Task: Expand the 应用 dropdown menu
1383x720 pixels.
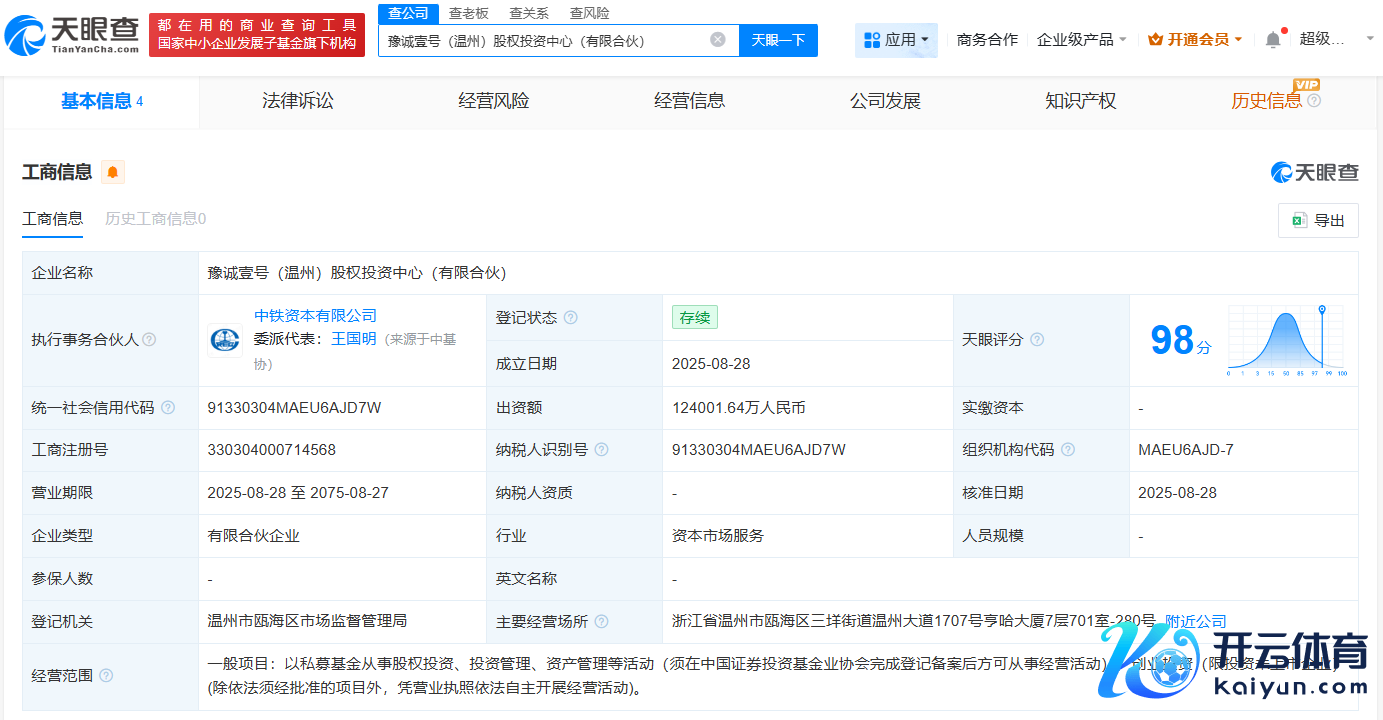Action: (x=896, y=40)
